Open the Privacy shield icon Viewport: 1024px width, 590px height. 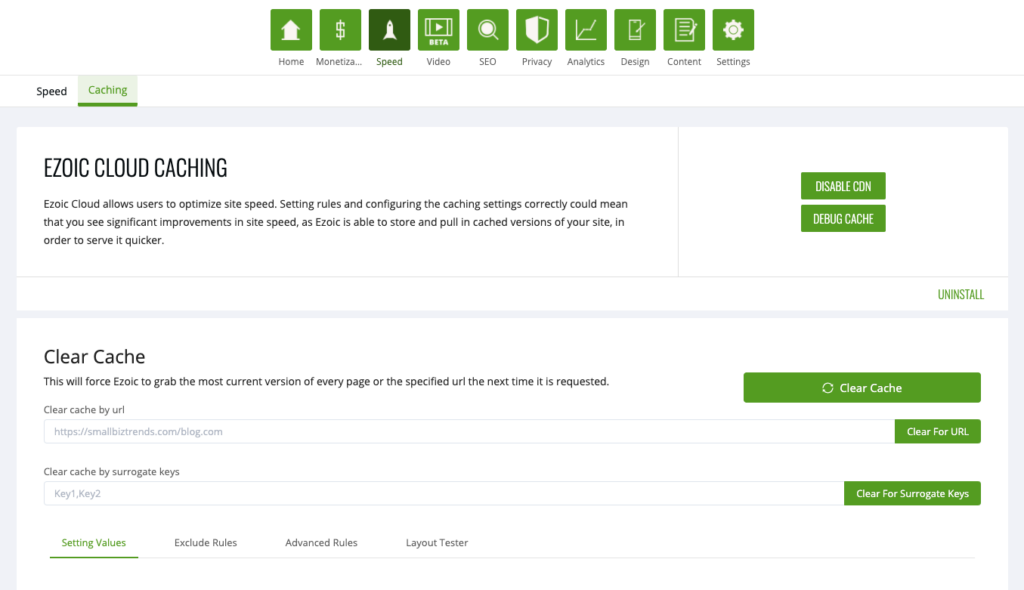coord(536,29)
